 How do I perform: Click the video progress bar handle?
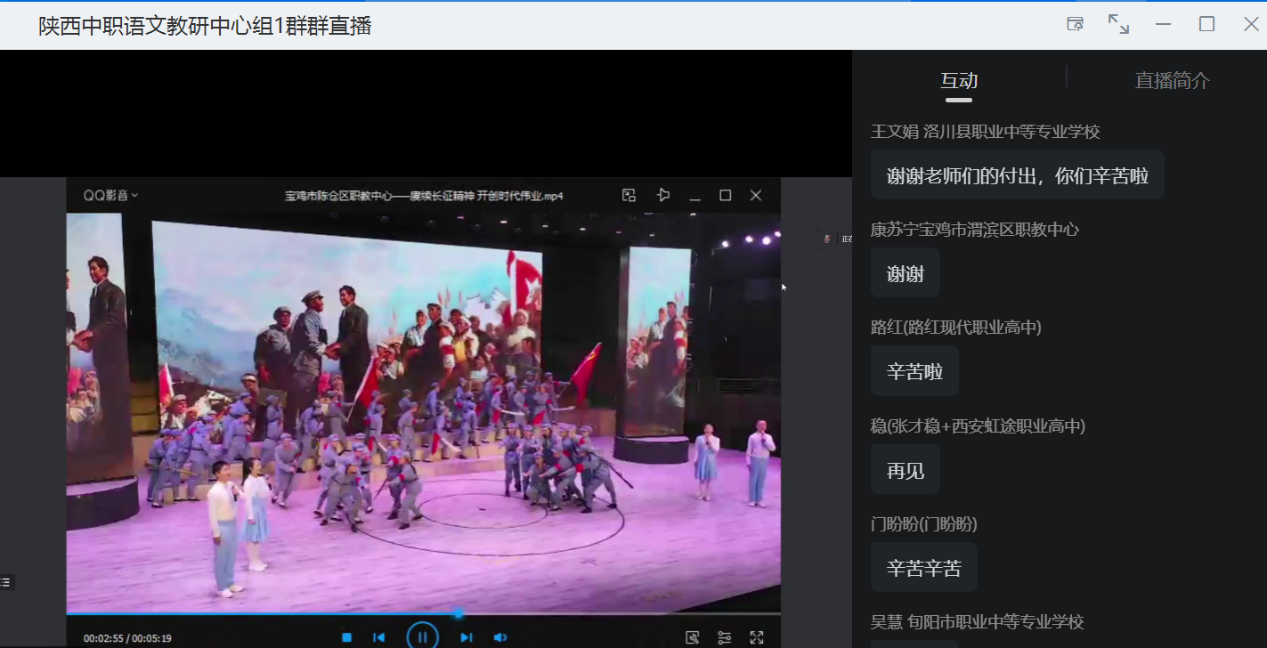458,613
